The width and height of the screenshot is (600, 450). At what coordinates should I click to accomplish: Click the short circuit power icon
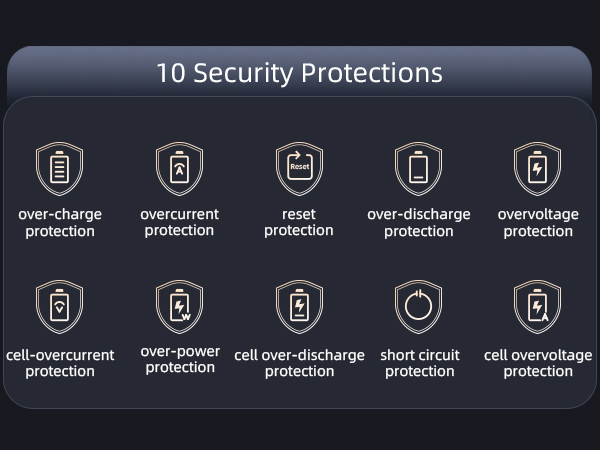coord(419,307)
